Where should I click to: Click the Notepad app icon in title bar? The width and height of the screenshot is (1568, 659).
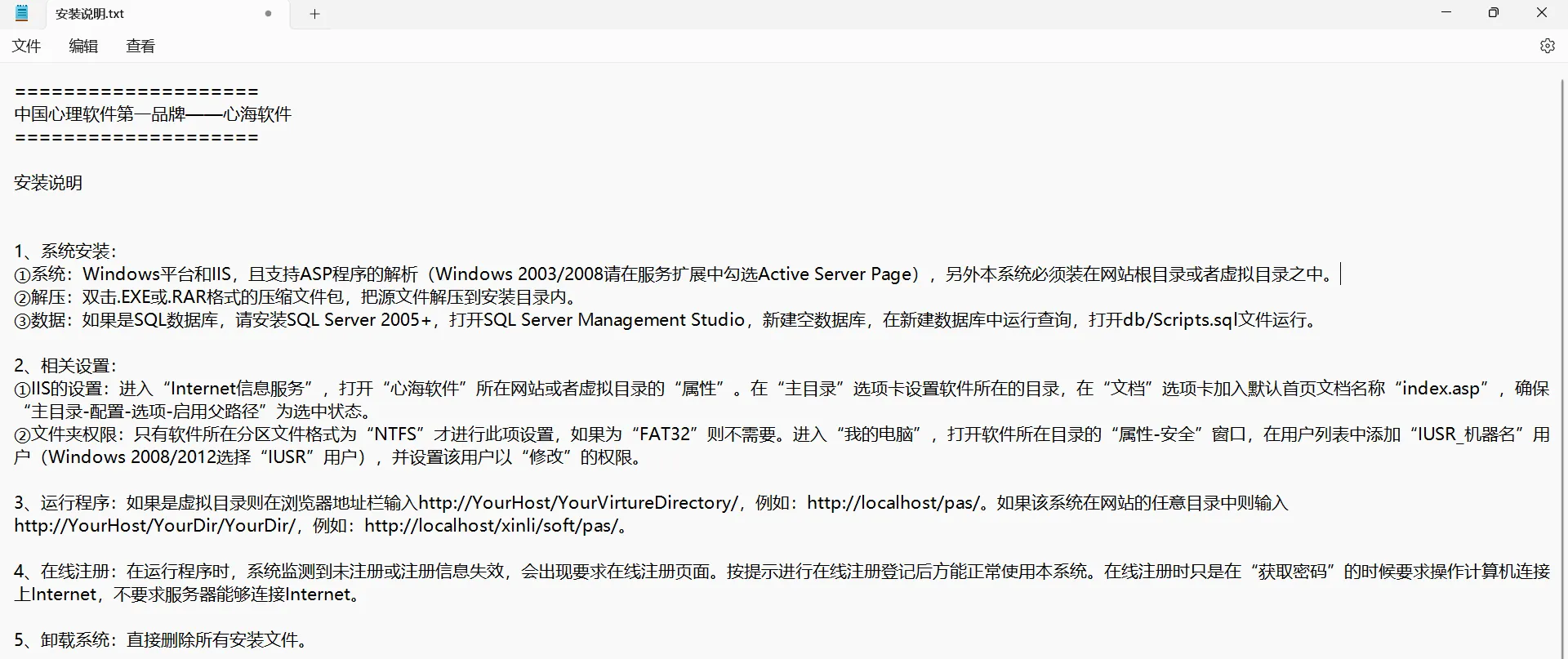point(22,13)
